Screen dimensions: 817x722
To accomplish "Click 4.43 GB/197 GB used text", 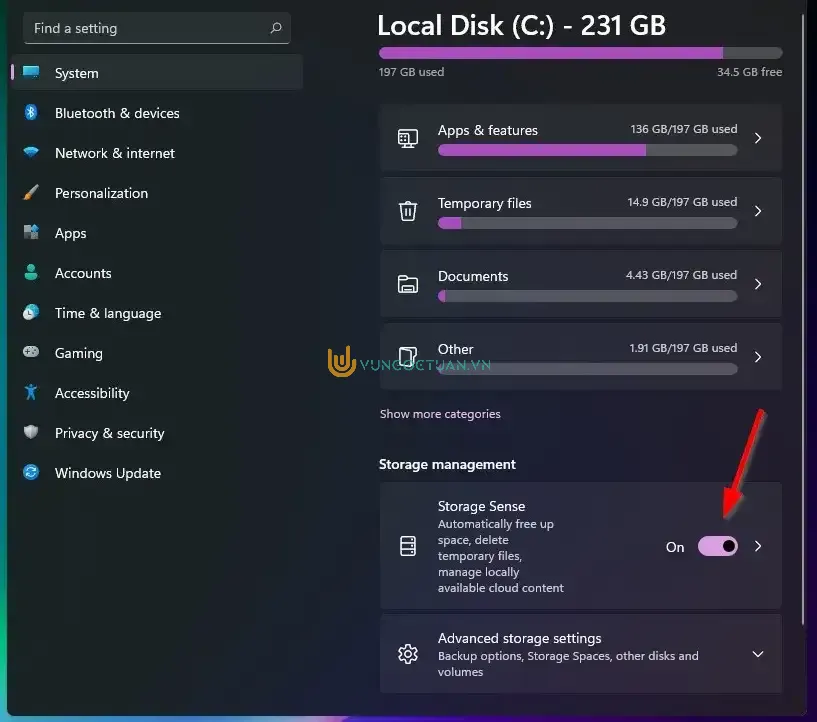I will (x=682, y=275).
